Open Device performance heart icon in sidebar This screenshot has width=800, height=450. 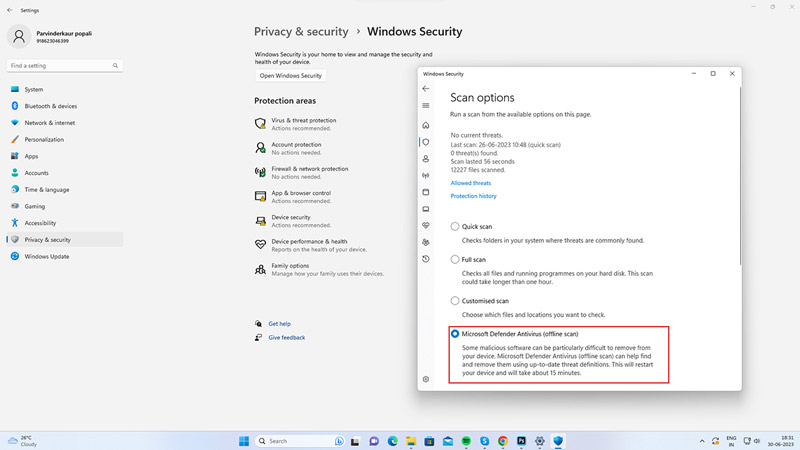click(x=426, y=226)
